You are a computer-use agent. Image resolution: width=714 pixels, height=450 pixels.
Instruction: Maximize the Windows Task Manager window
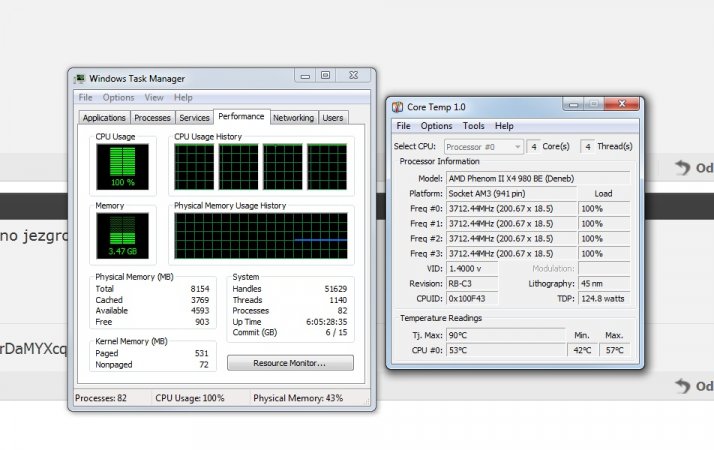click(326, 76)
